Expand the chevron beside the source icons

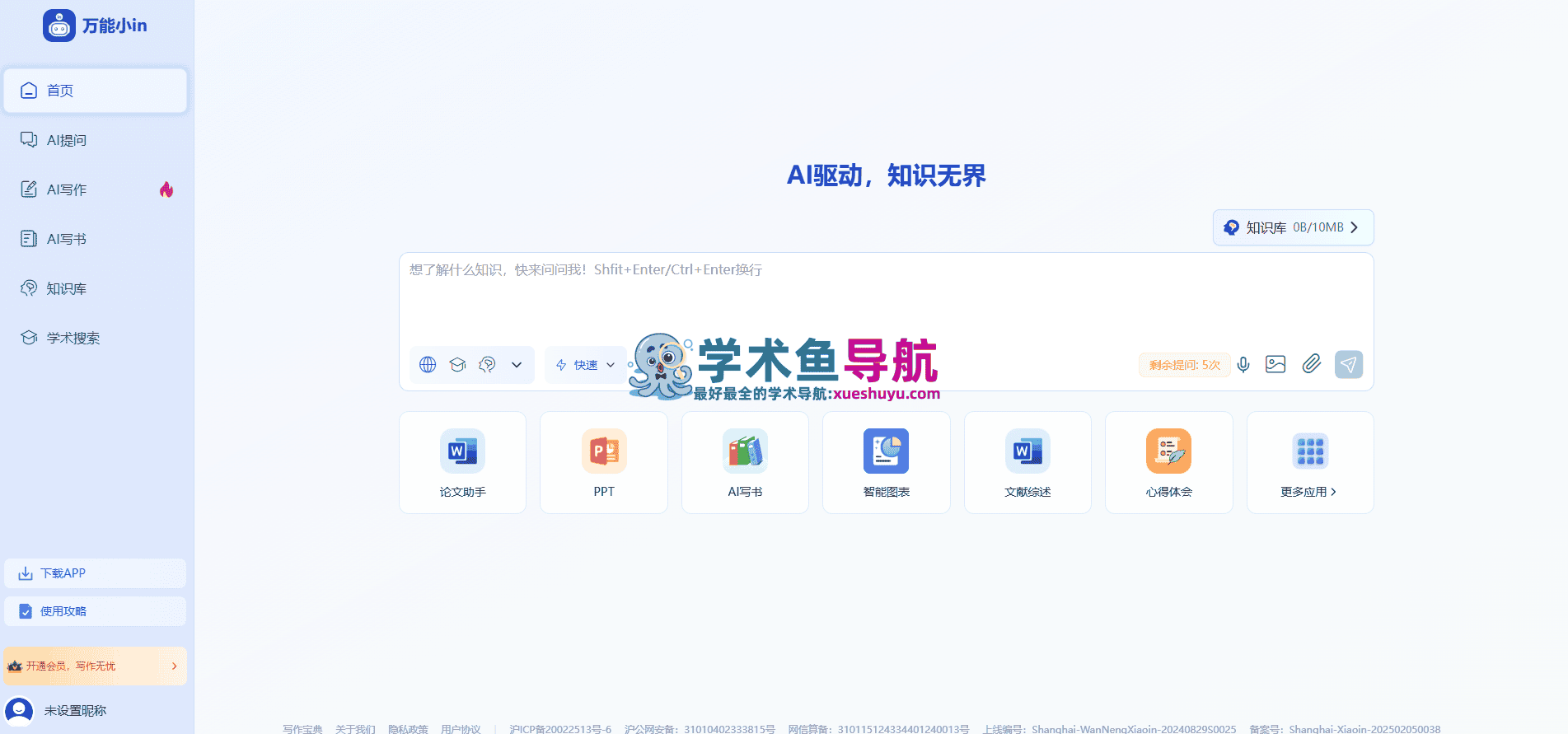pyautogui.click(x=517, y=365)
